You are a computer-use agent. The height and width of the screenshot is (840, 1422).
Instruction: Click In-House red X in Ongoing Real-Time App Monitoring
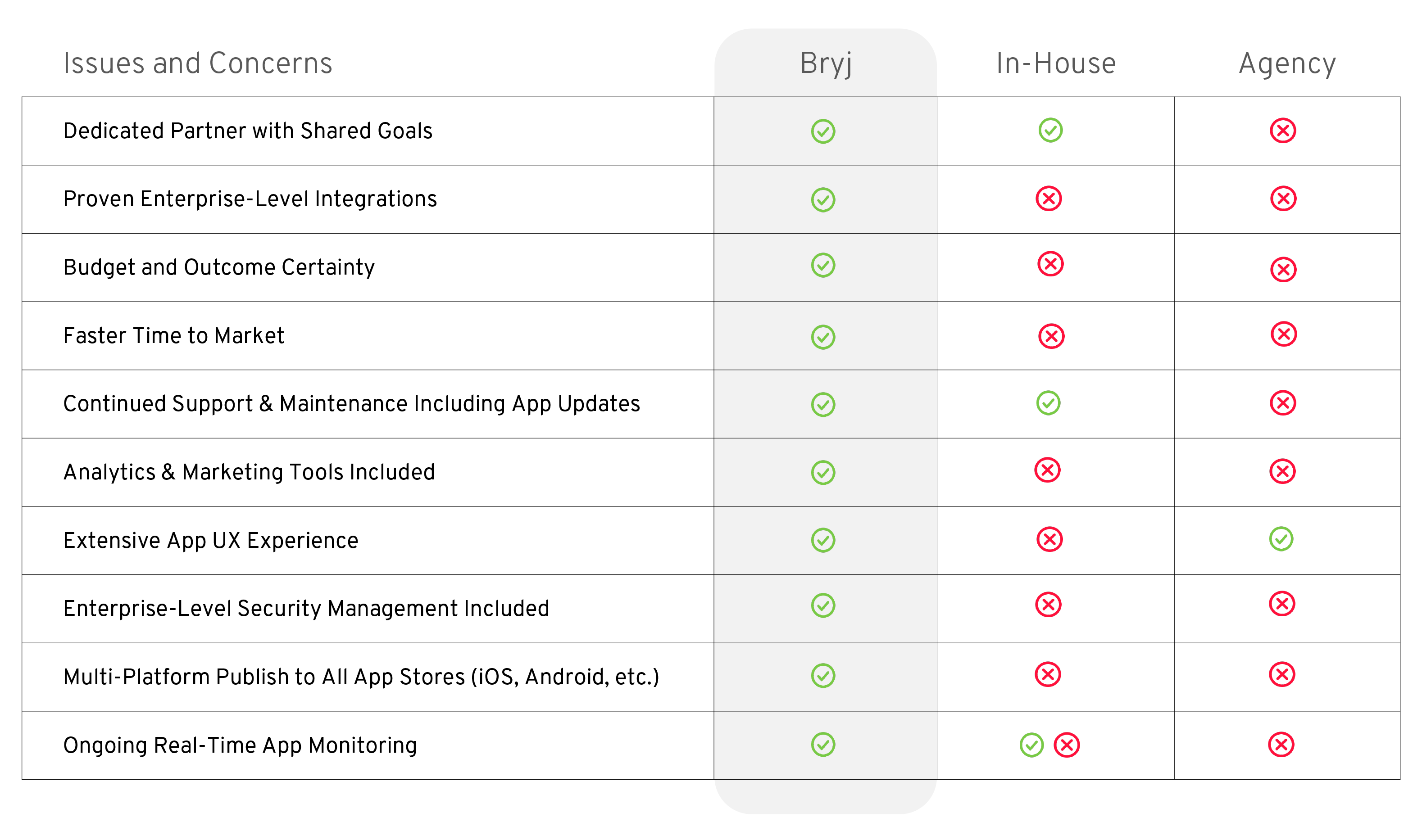click(1067, 745)
